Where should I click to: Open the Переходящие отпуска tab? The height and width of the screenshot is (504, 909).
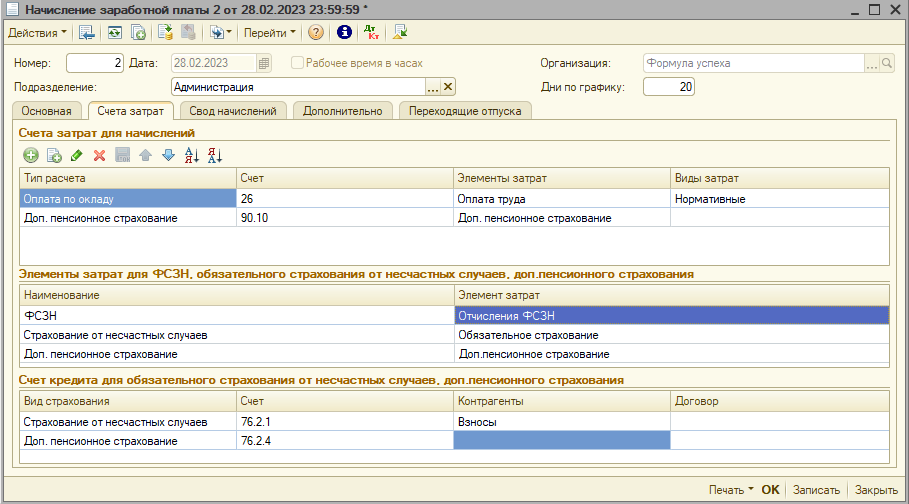pos(465,111)
